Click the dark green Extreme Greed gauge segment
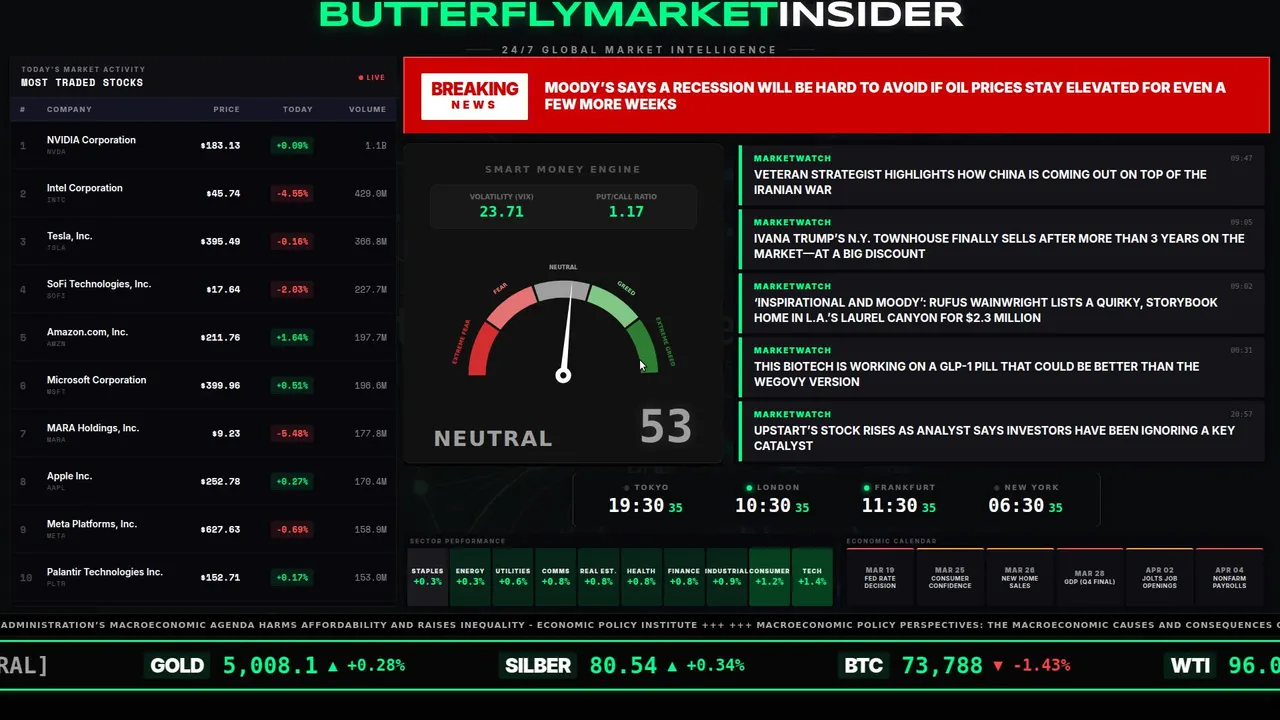This screenshot has height=720, width=1280. pyautogui.click(x=643, y=347)
